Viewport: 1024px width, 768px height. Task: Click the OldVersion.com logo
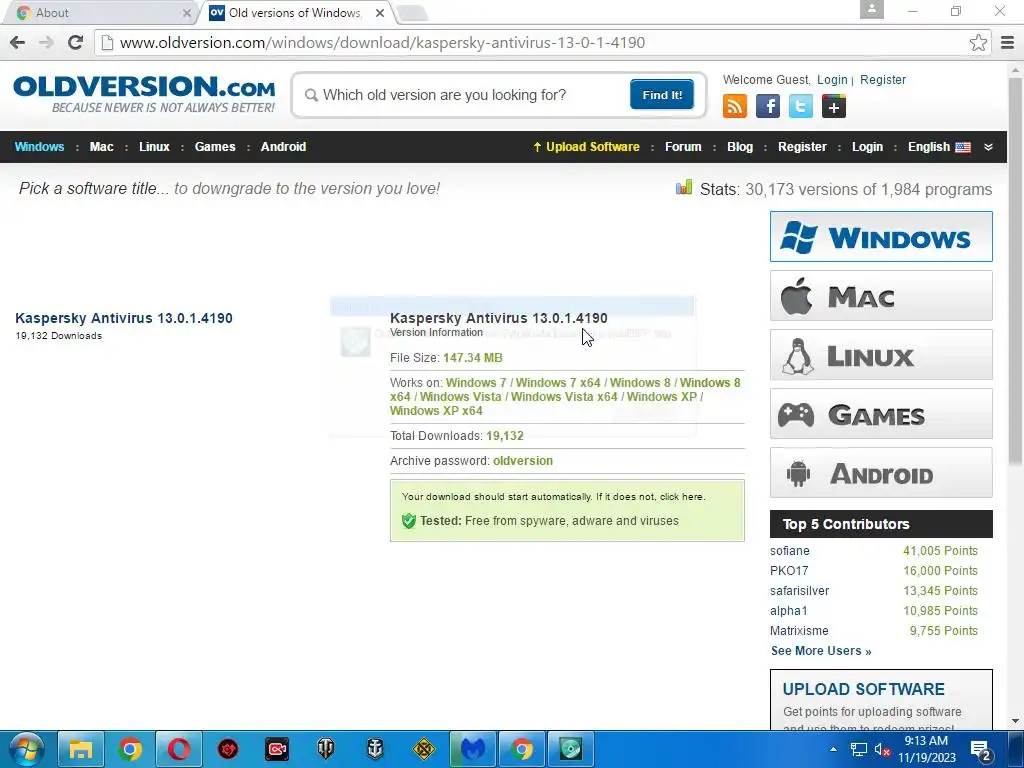(144, 94)
